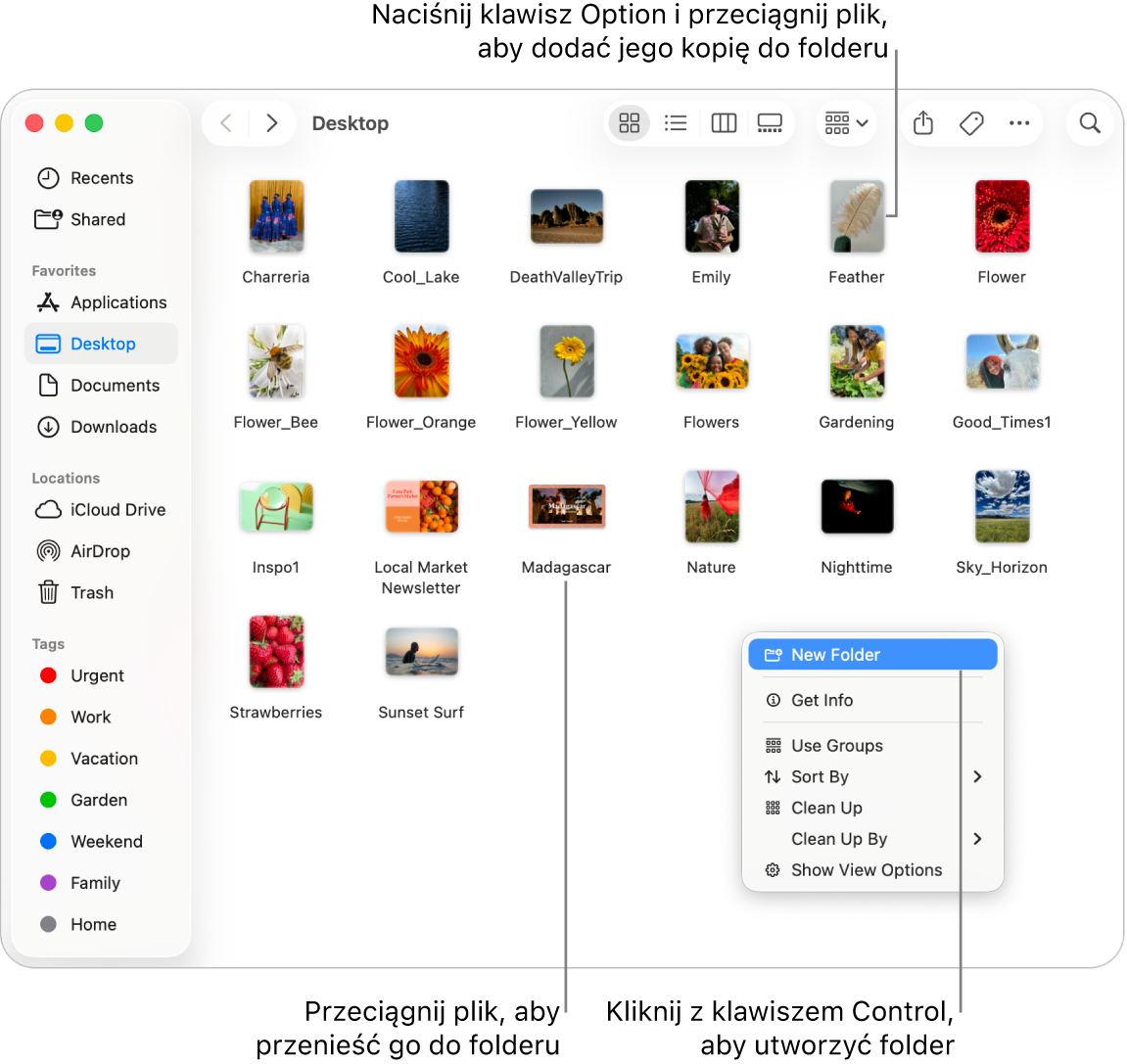Switch to list view

(676, 122)
